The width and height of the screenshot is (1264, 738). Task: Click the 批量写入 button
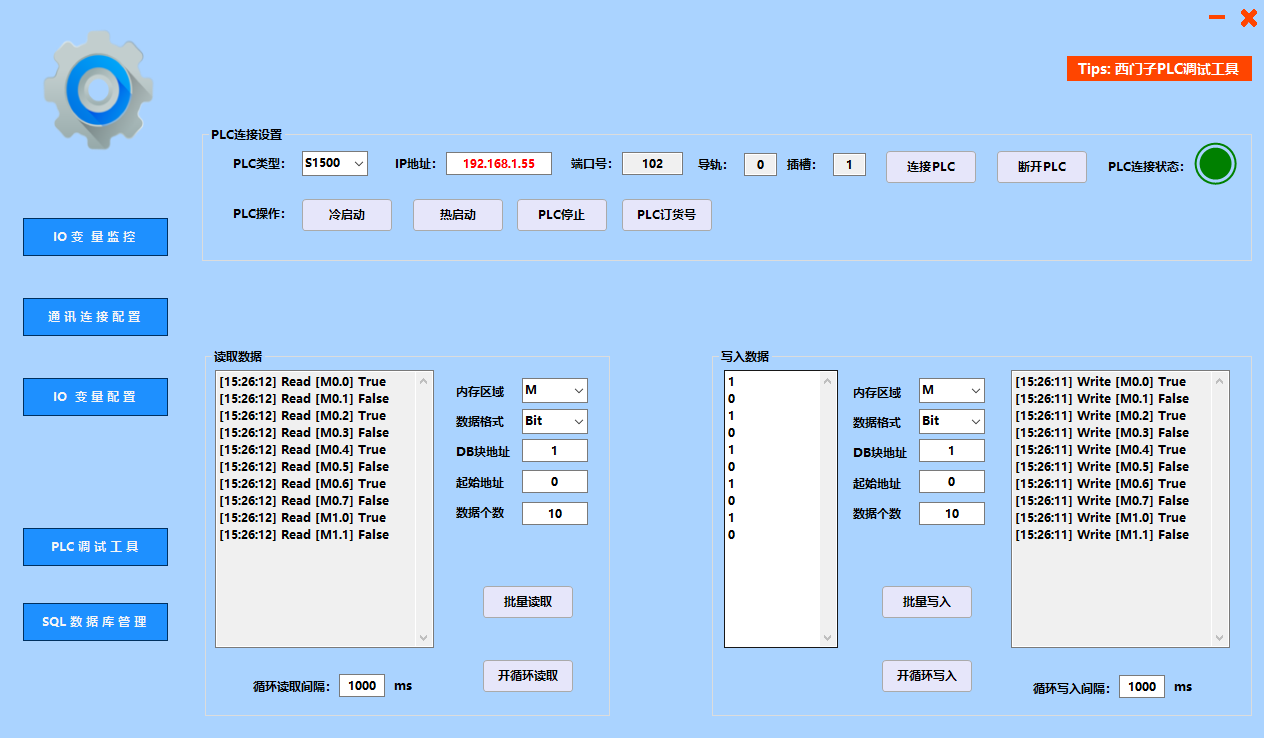point(927,602)
